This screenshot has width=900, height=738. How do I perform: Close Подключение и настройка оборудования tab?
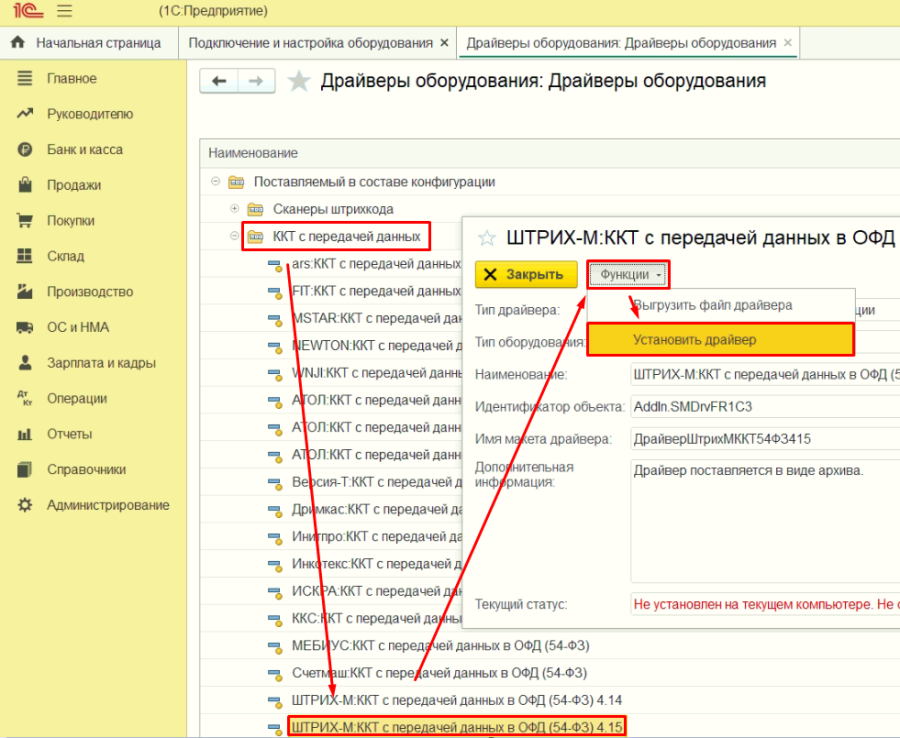(444, 43)
